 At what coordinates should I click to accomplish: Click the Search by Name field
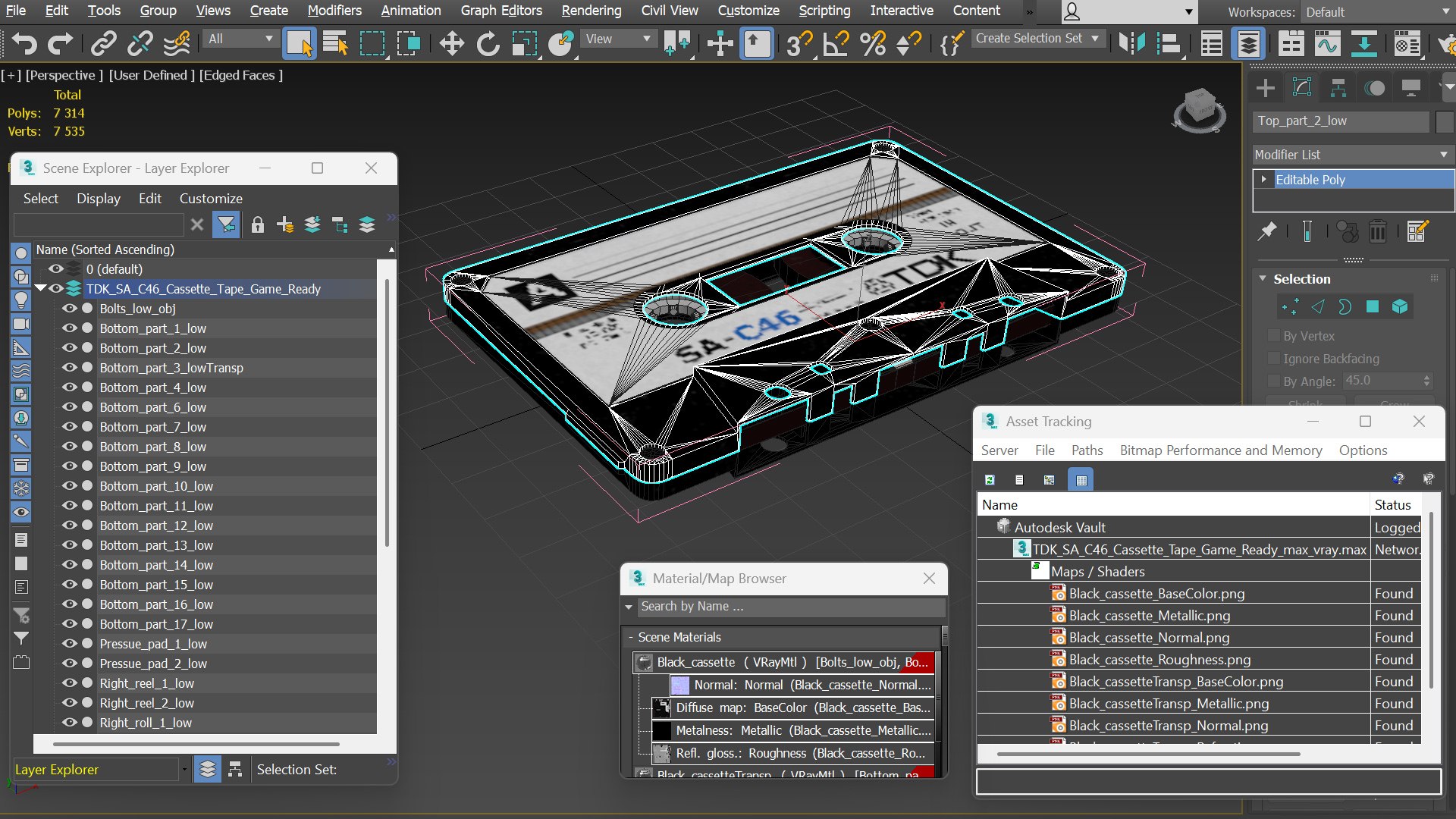[x=792, y=607]
